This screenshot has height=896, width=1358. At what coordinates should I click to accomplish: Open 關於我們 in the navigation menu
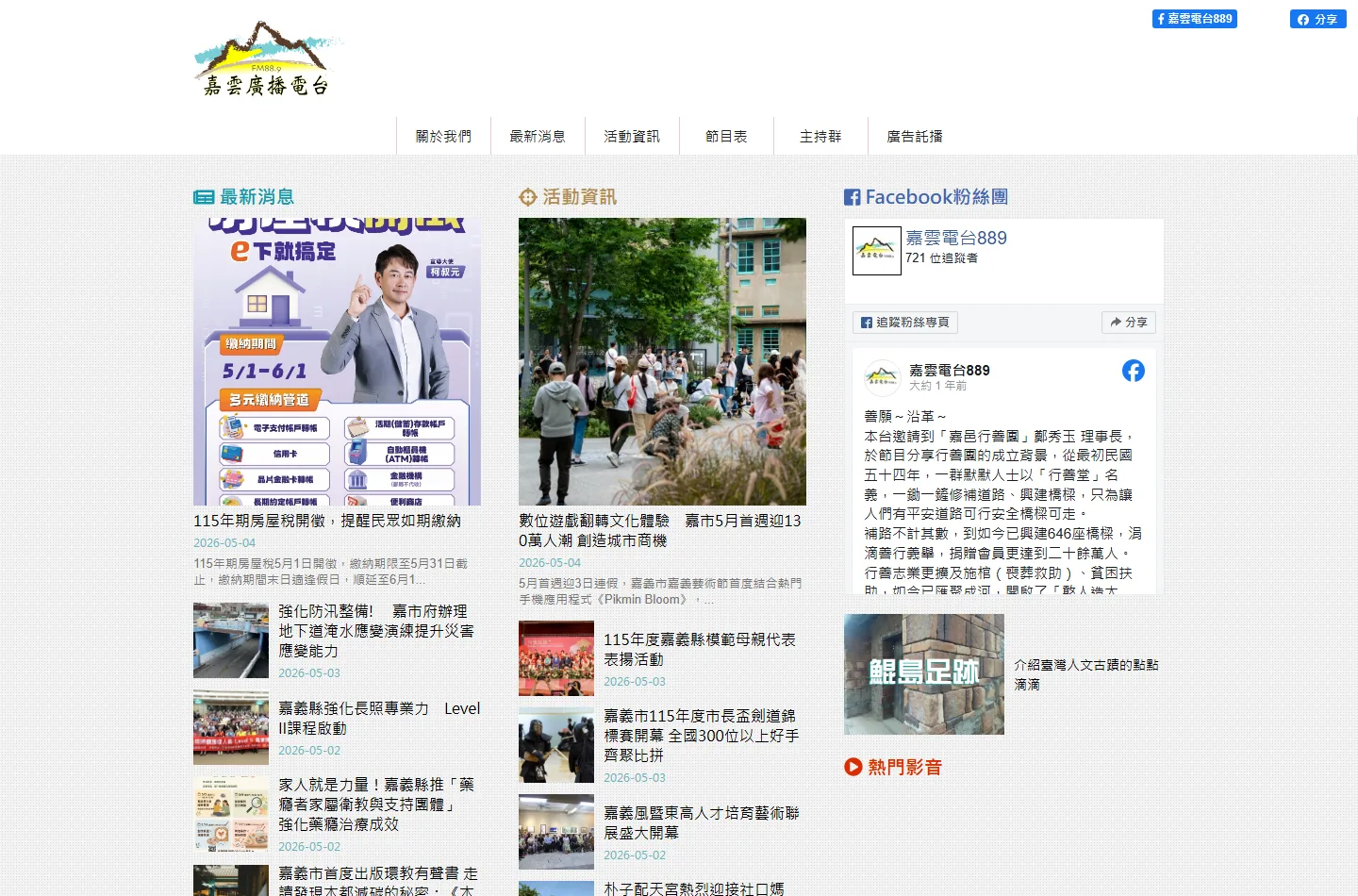443,136
